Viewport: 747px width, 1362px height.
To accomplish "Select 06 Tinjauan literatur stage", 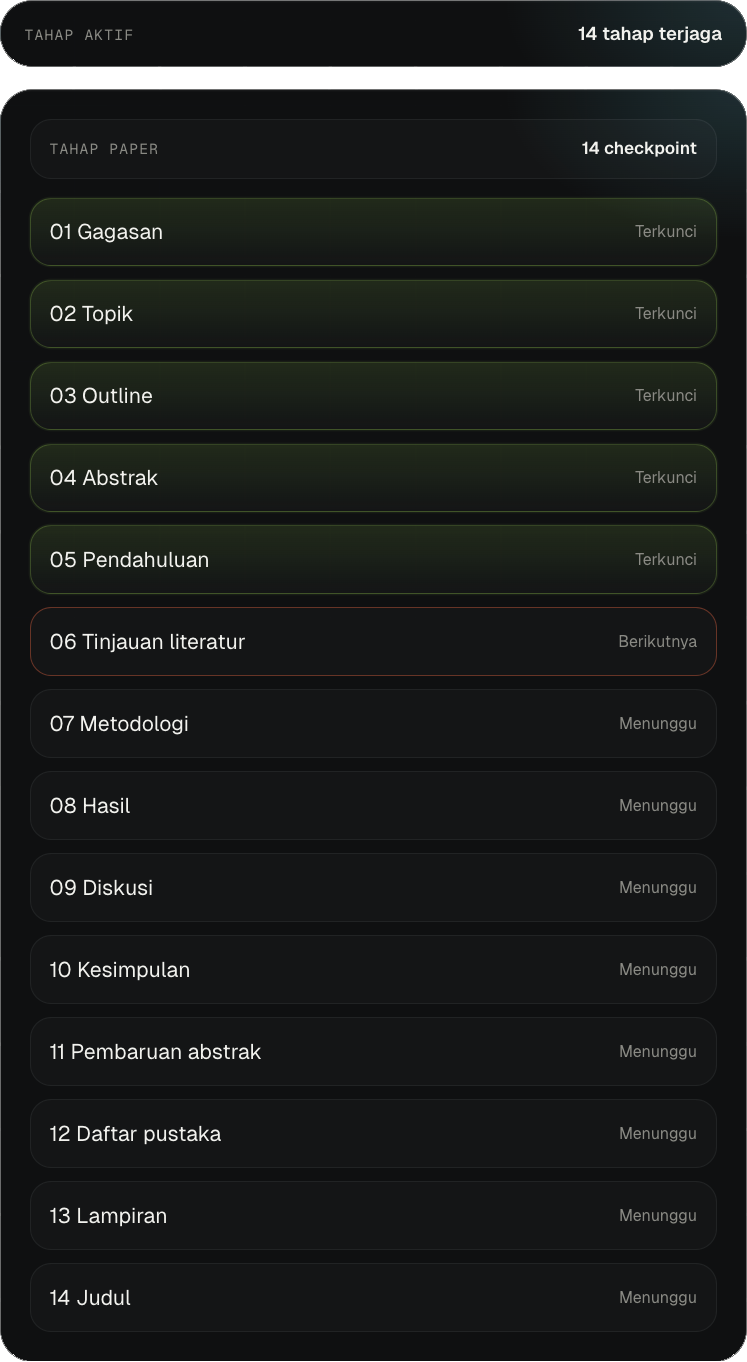I will click(x=373, y=642).
